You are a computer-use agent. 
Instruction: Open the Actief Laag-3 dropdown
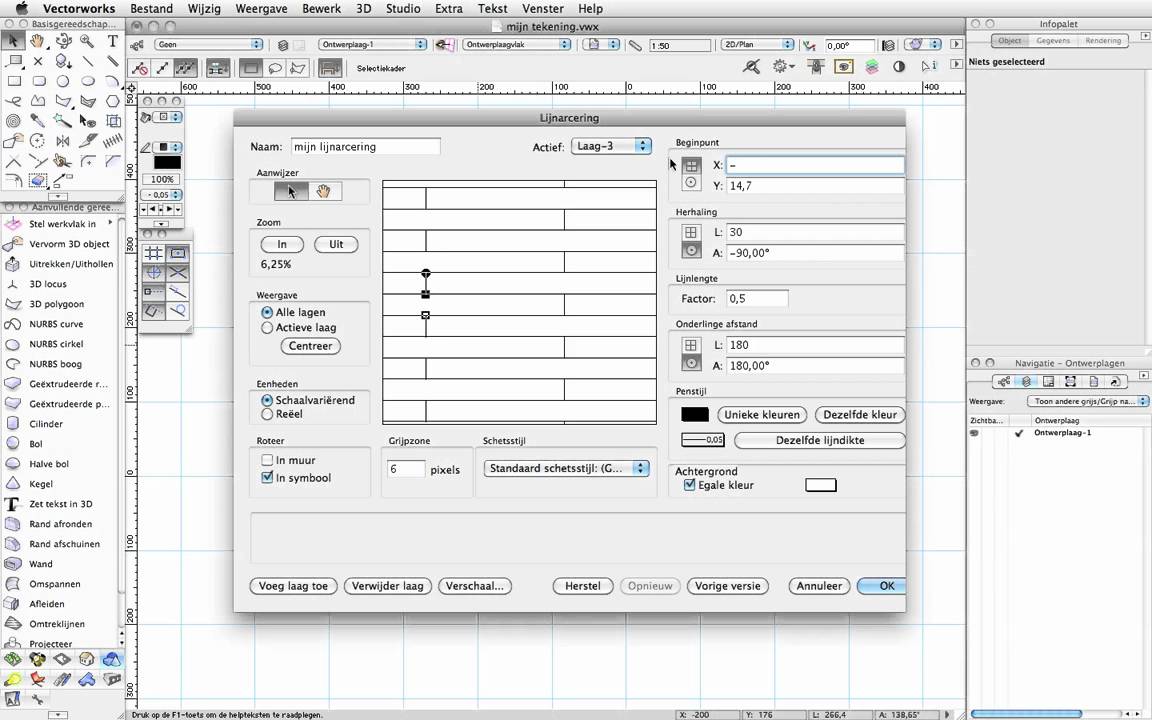[x=611, y=145]
